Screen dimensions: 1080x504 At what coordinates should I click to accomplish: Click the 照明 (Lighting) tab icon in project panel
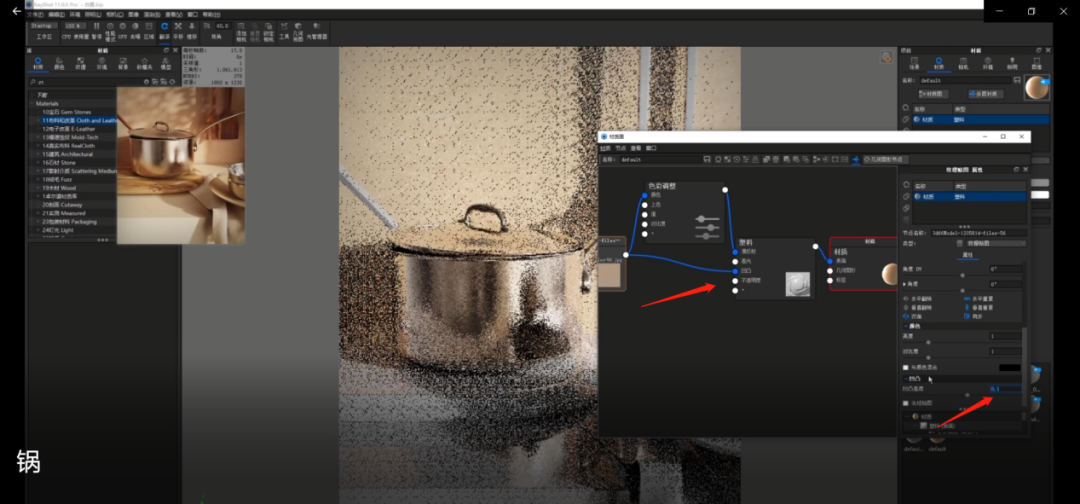tap(1014, 63)
